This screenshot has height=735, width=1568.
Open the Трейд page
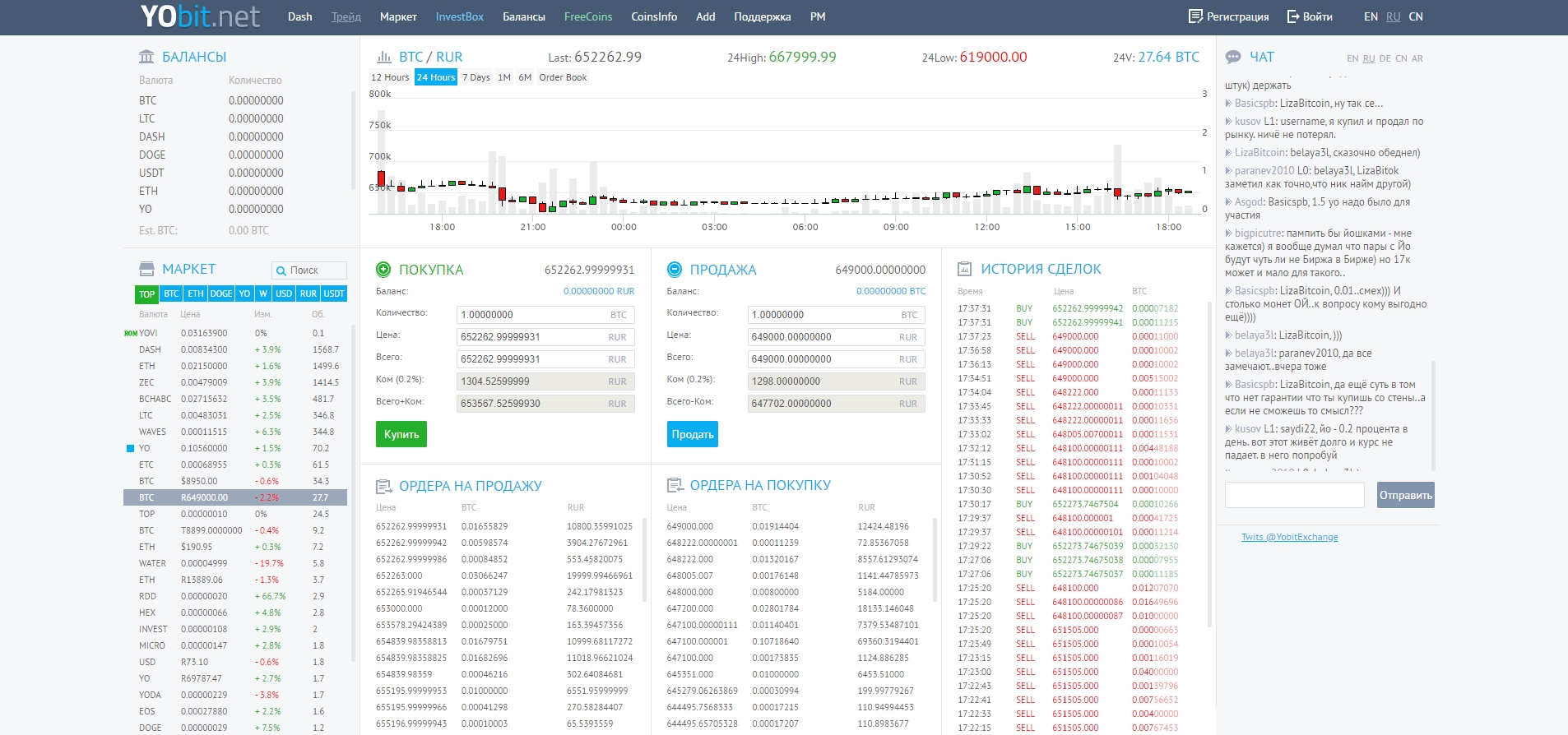[x=346, y=16]
